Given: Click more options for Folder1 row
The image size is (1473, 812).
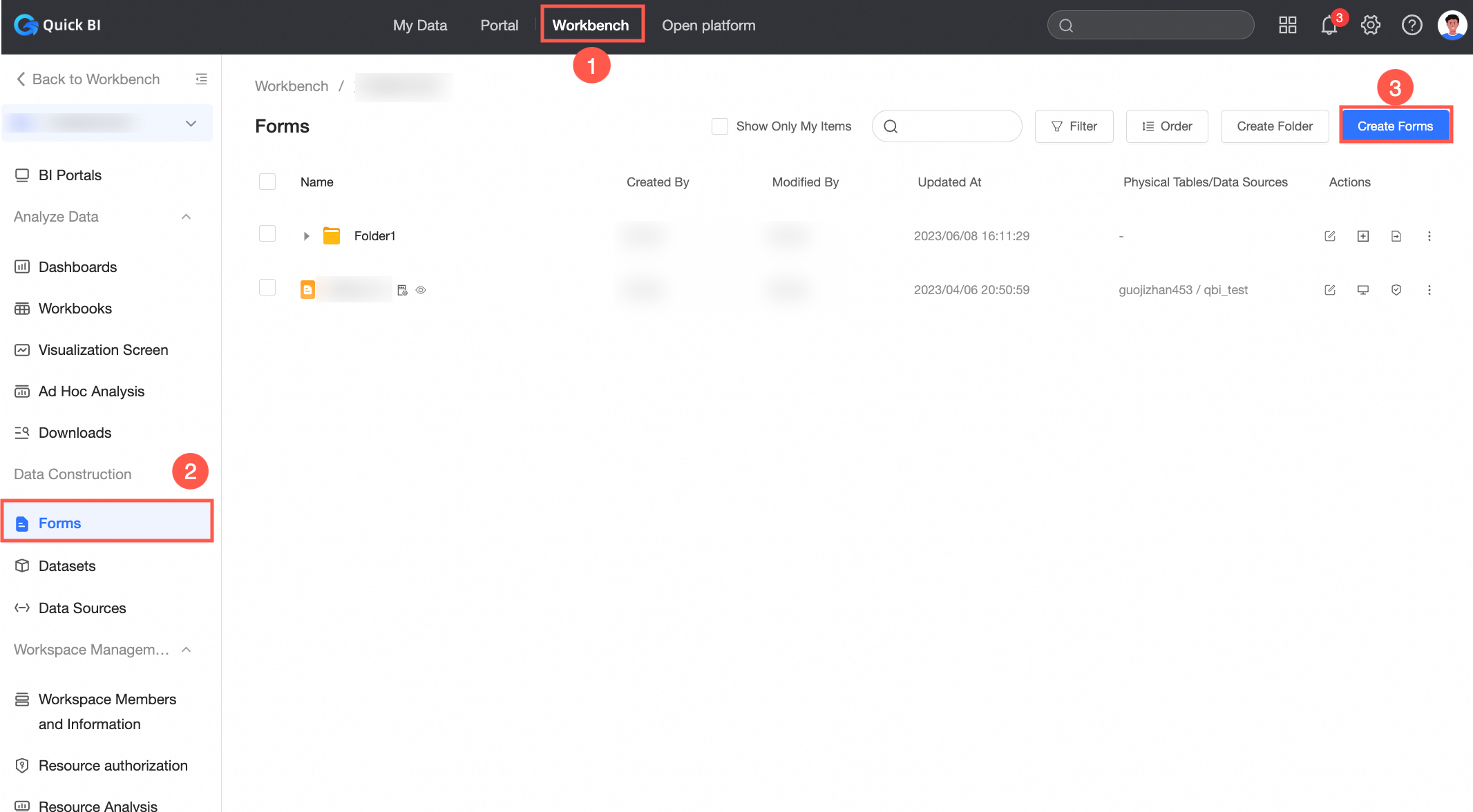Looking at the screenshot, I should 1429,236.
